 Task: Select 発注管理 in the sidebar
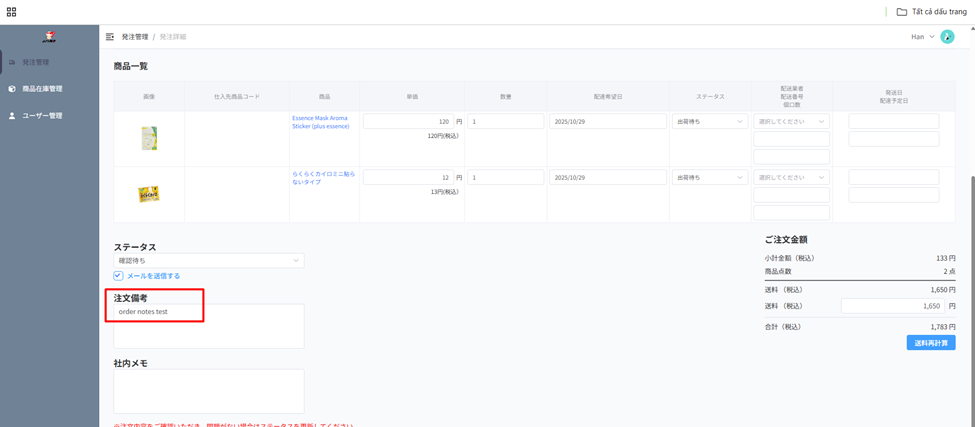click(x=36, y=62)
